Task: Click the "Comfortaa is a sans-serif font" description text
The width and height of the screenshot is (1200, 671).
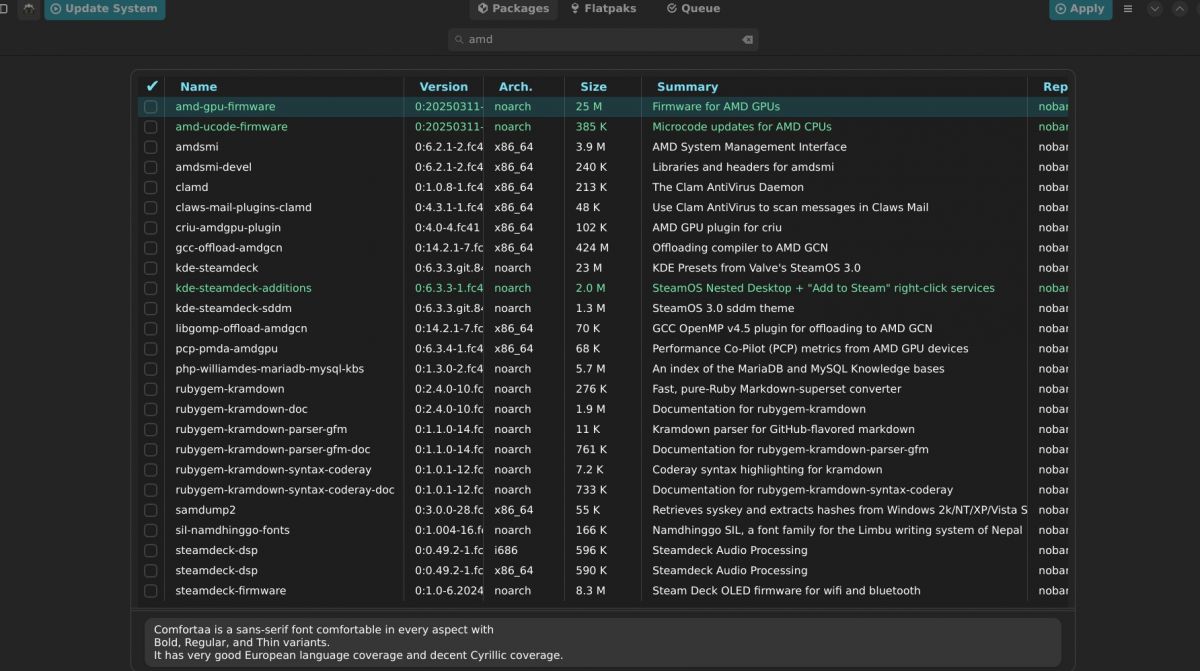Action: 324,630
